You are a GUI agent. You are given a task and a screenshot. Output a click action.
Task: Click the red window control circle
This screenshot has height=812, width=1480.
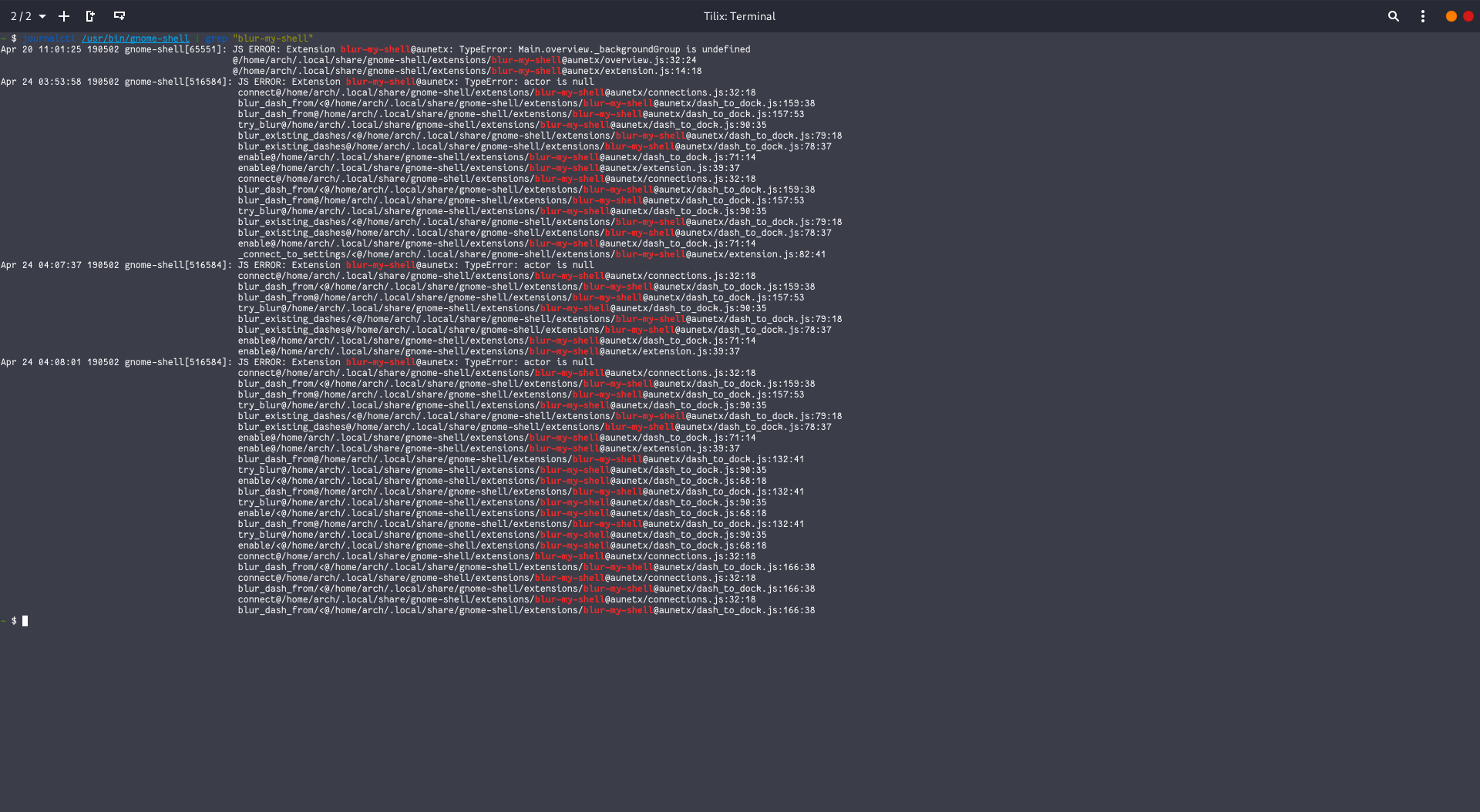click(x=1469, y=15)
